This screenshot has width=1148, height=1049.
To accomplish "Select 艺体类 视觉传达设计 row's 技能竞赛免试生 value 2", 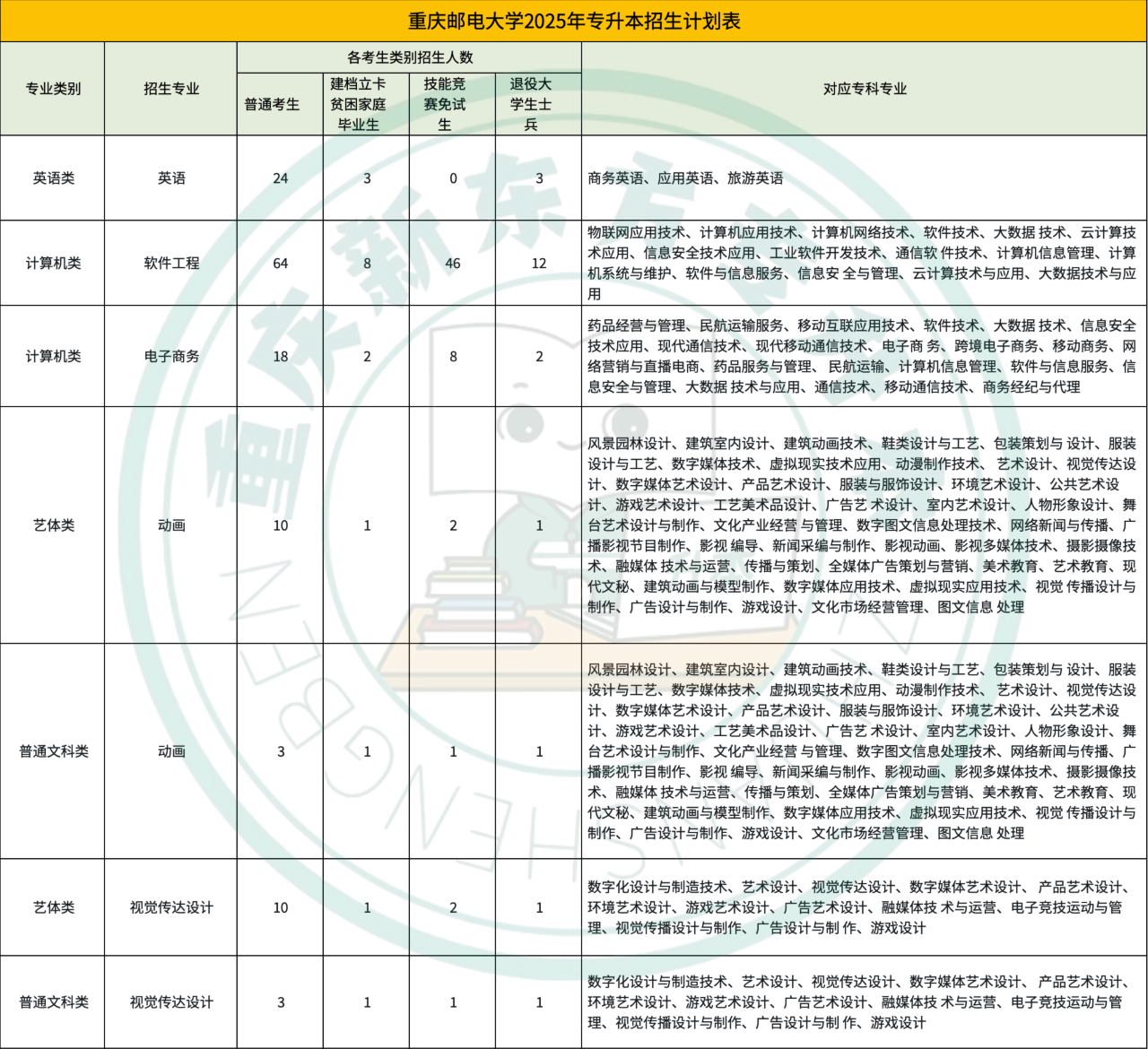I will (453, 907).
